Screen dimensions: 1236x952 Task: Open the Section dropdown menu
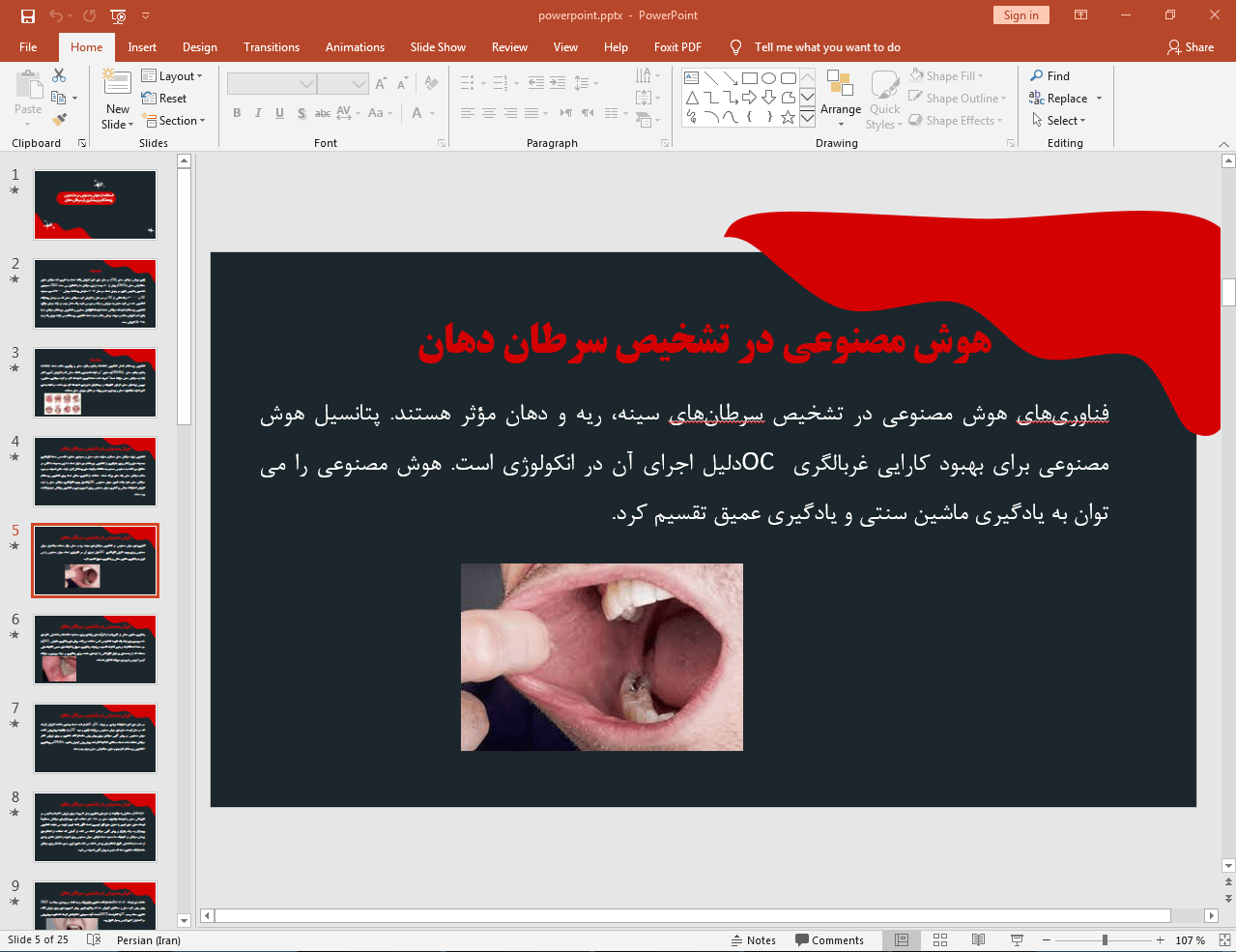click(x=174, y=121)
